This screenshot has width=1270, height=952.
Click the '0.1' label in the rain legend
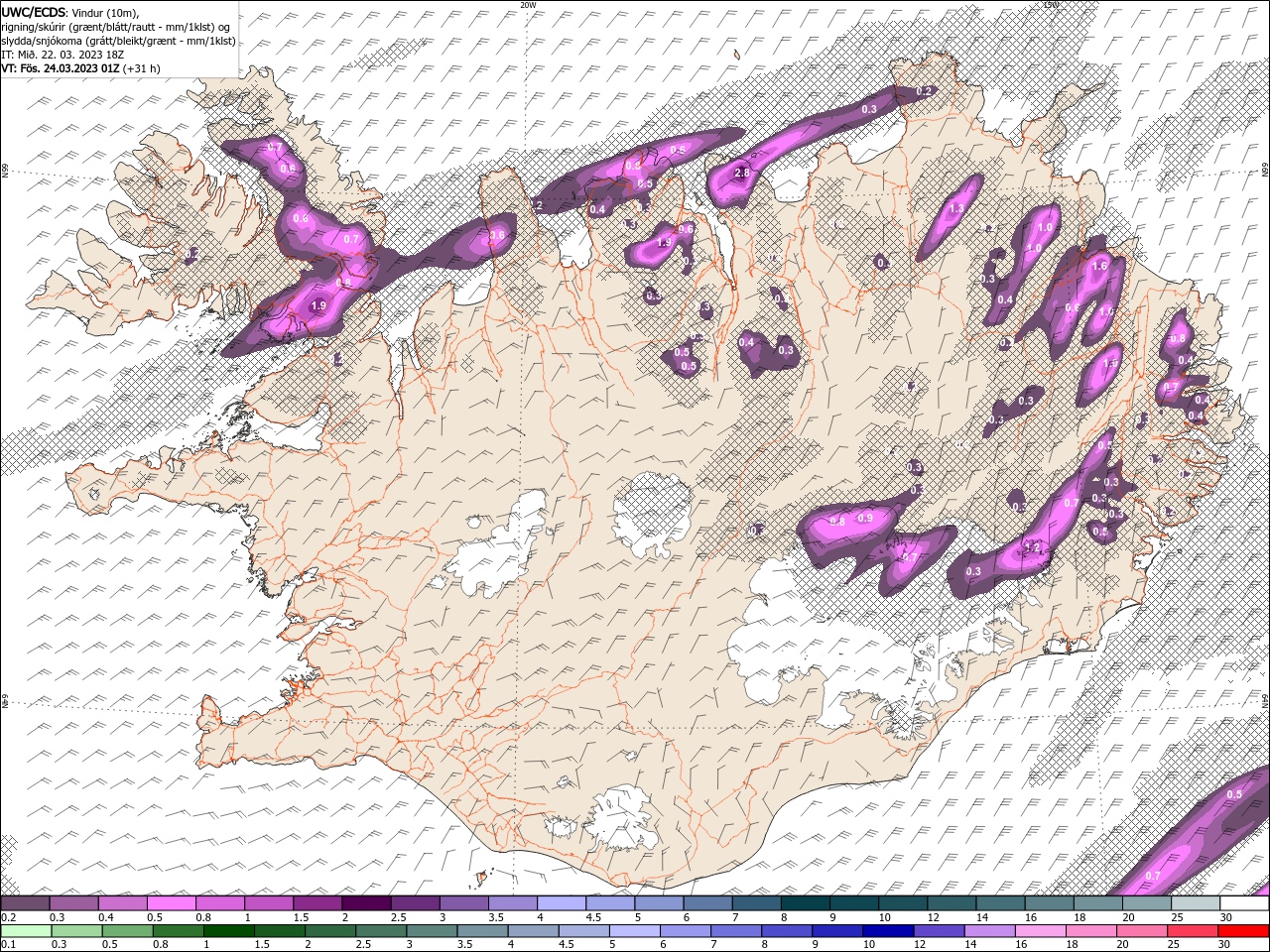pos(8,945)
